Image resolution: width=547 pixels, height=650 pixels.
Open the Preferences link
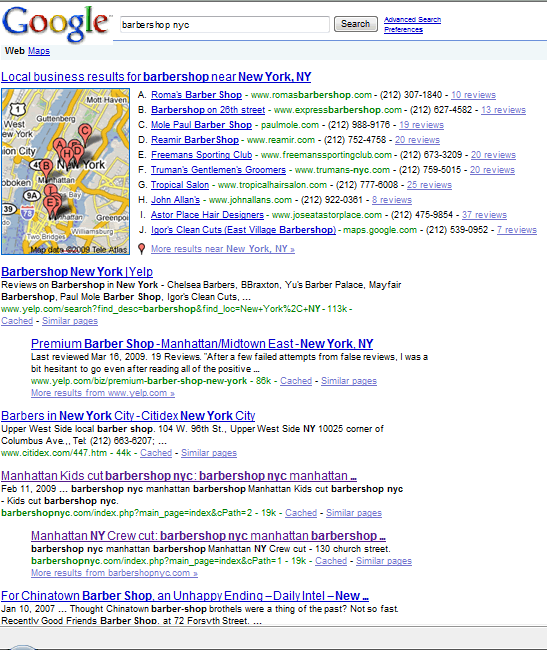[x=403, y=29]
